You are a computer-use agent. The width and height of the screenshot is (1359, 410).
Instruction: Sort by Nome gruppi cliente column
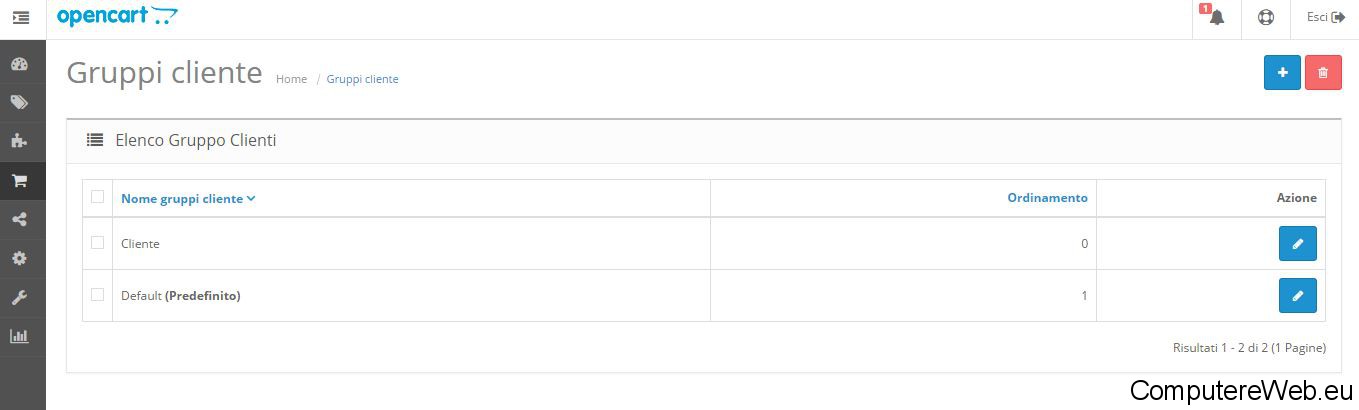pos(188,198)
